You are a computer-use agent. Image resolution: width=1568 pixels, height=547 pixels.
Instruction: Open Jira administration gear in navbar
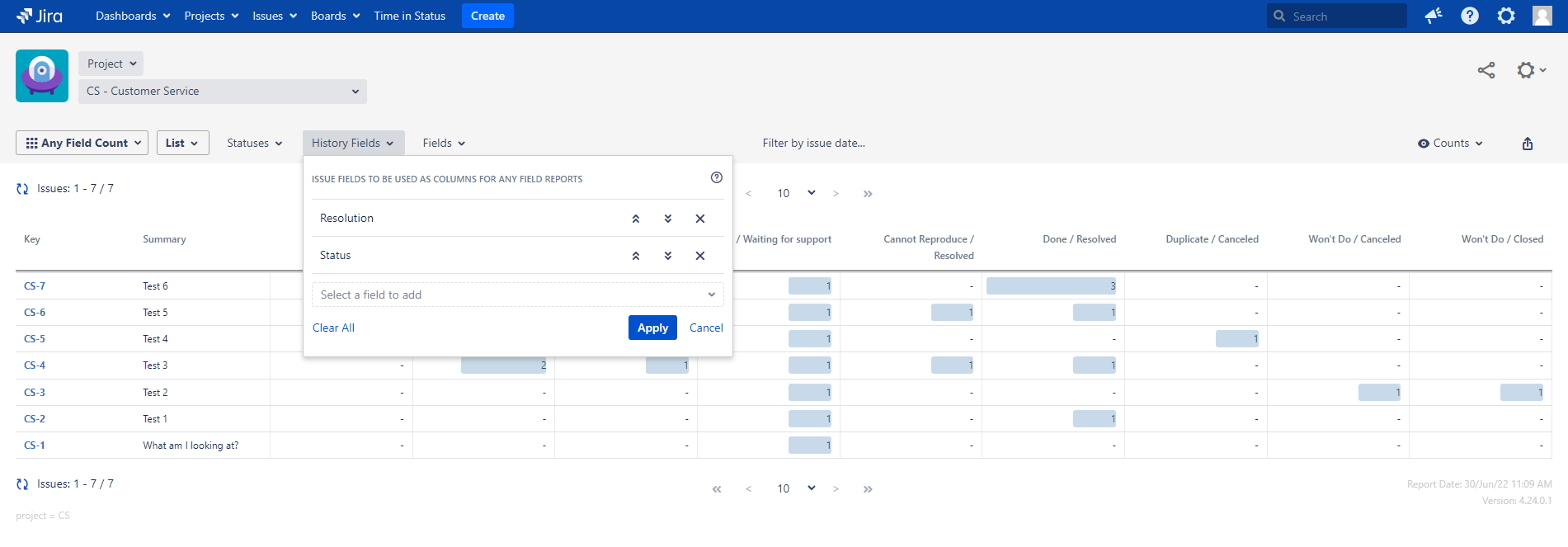(1505, 16)
